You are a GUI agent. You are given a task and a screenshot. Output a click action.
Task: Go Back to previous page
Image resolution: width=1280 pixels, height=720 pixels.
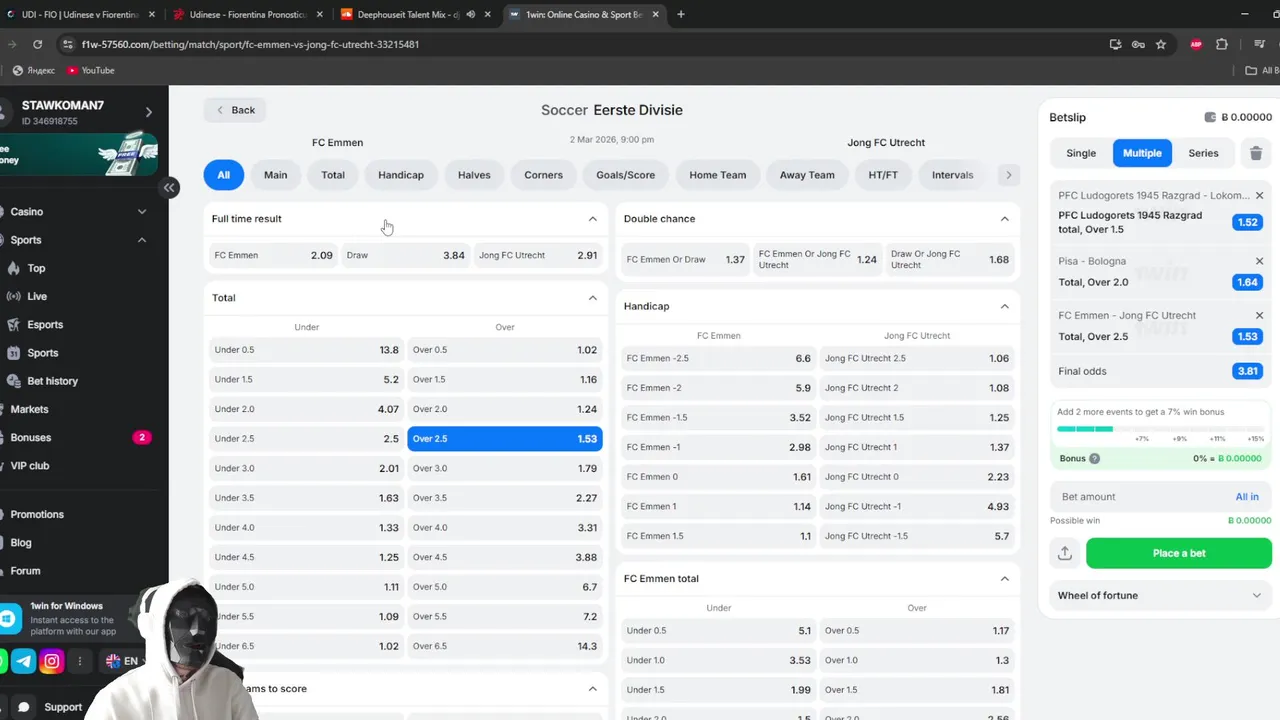pos(235,110)
